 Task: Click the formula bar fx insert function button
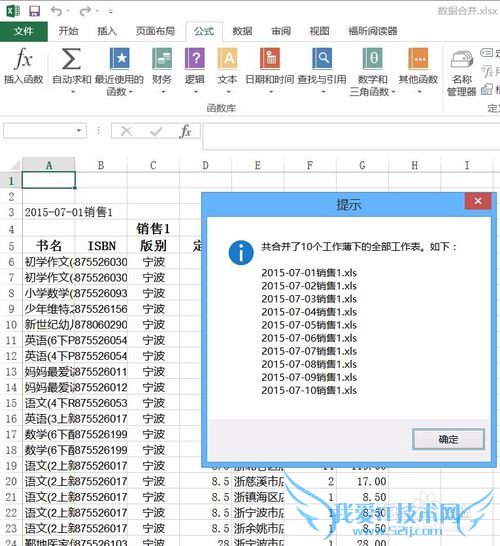coord(185,131)
